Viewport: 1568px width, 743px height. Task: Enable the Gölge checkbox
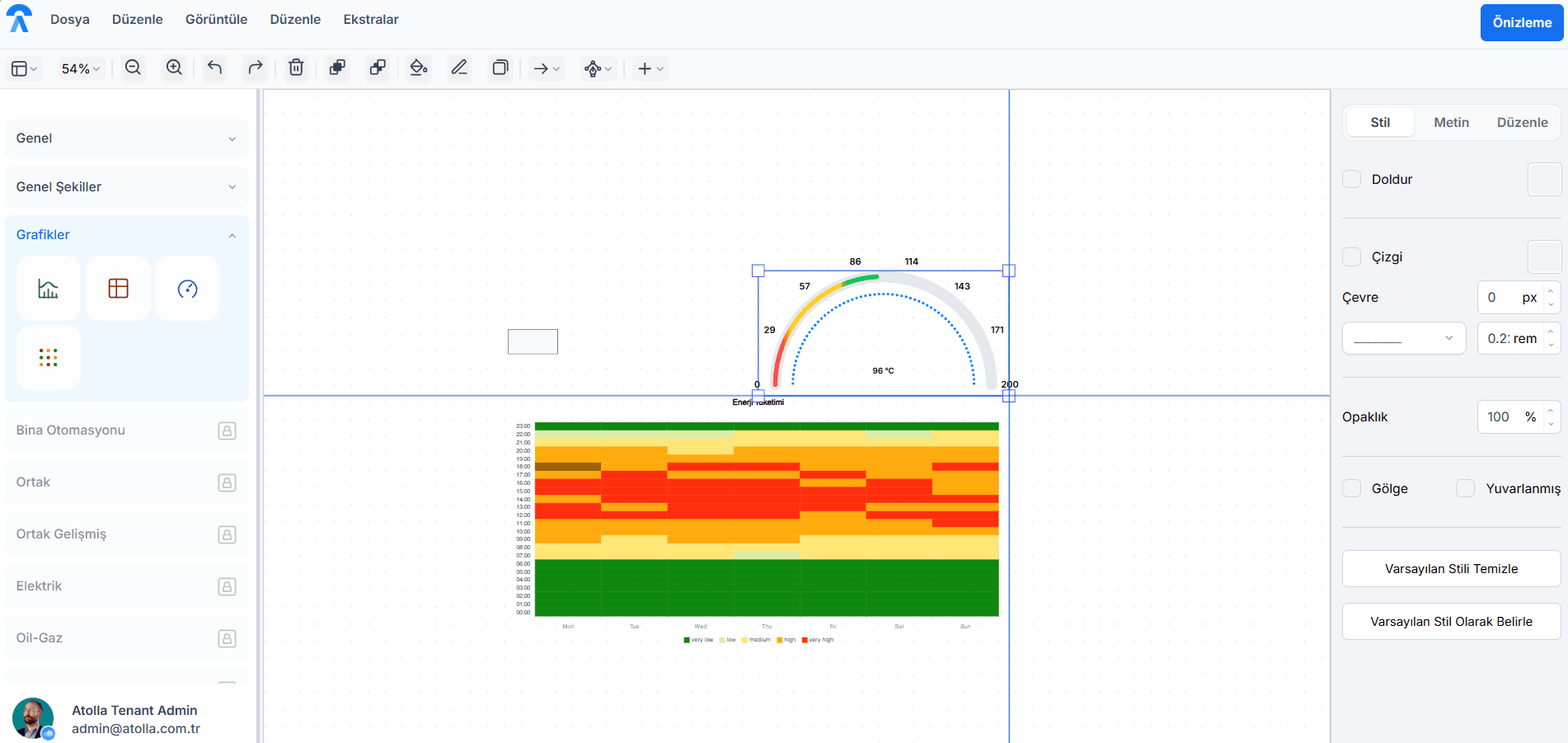point(1352,488)
